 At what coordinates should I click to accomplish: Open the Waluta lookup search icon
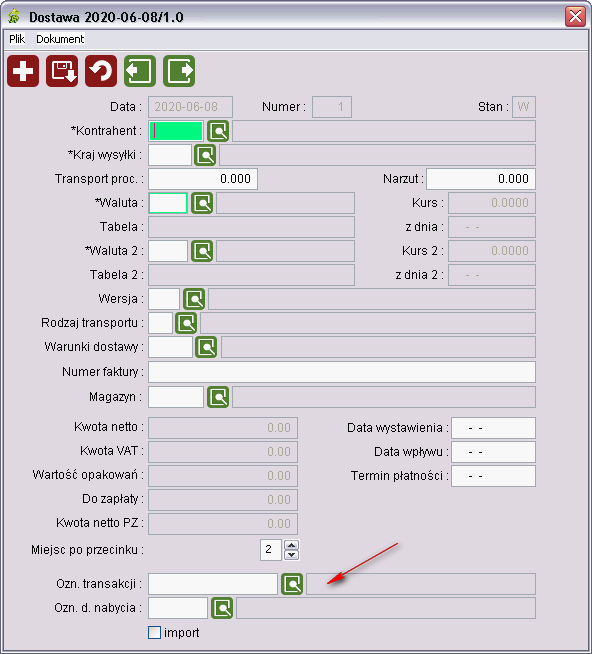[x=202, y=203]
